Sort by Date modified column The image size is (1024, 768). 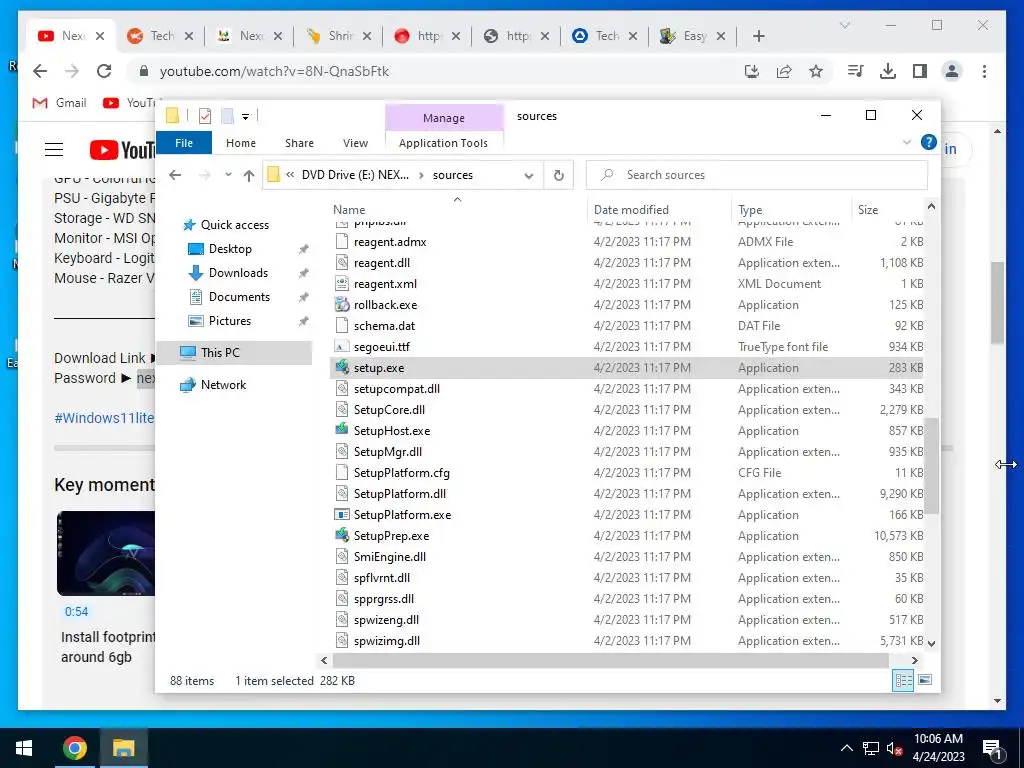point(632,210)
